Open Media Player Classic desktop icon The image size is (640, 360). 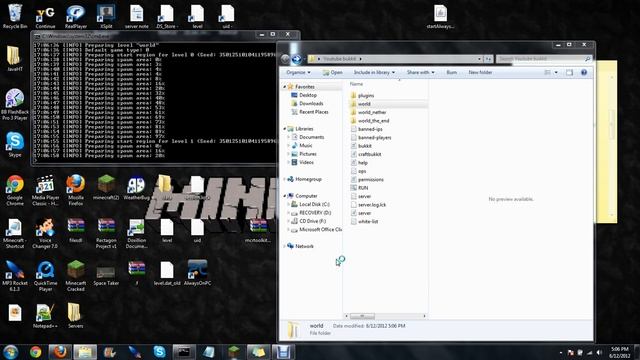click(x=45, y=190)
